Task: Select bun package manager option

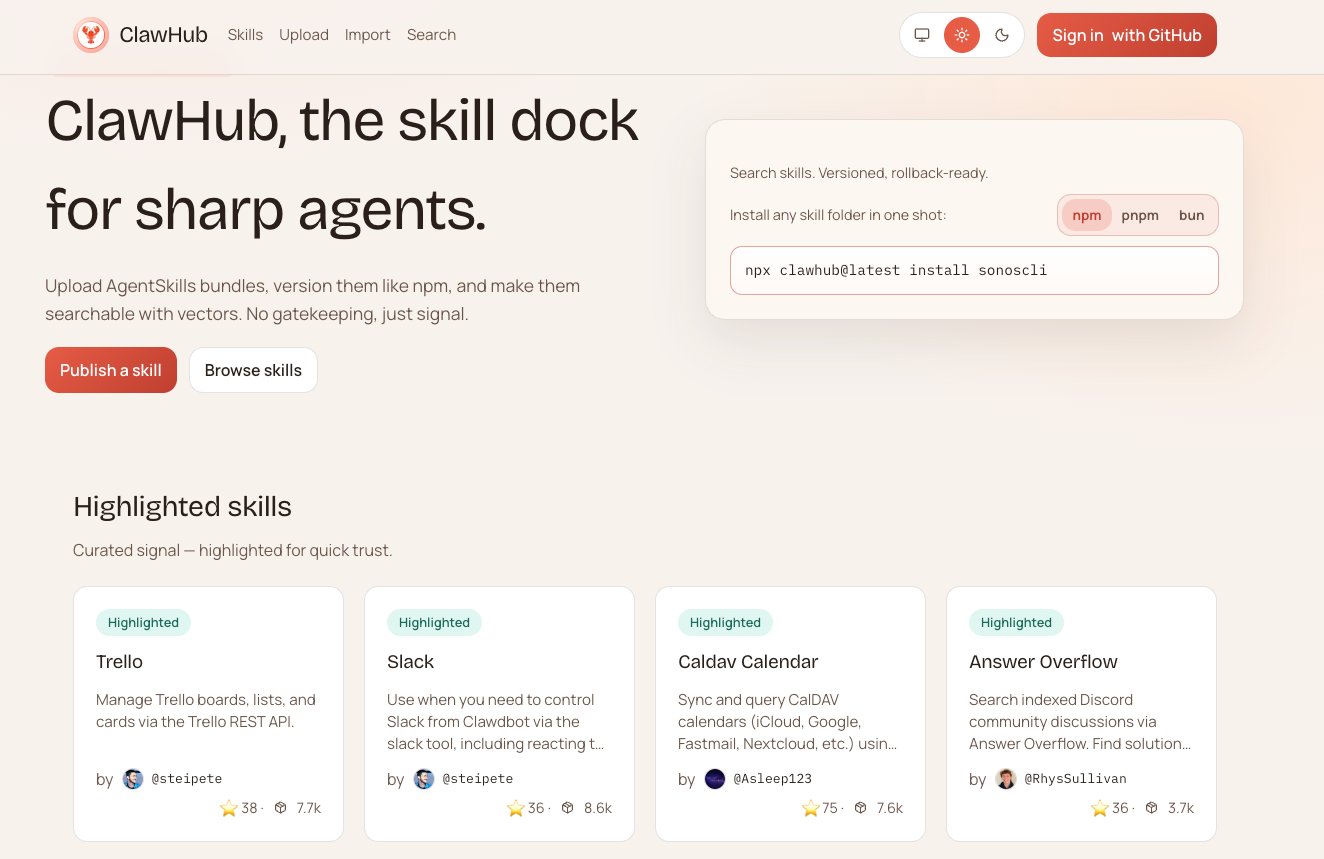Action: pos(1191,215)
